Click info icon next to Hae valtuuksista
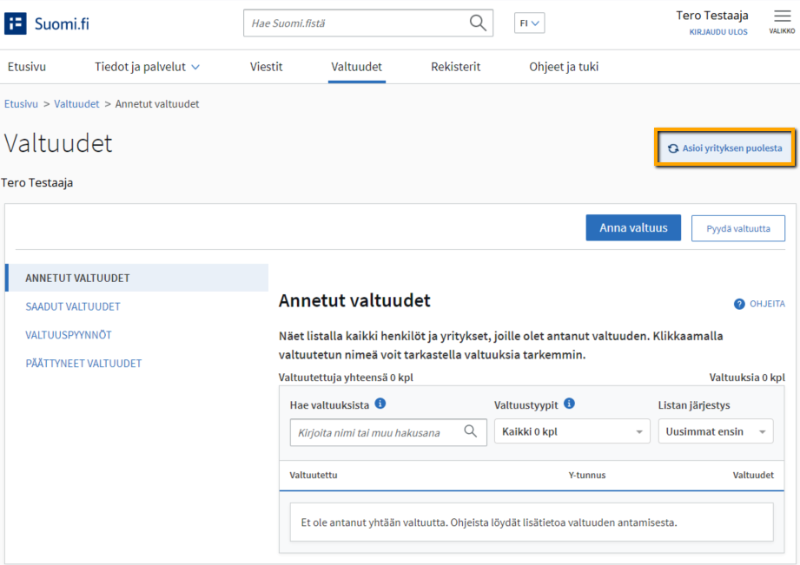The image size is (800, 565). coord(380,404)
